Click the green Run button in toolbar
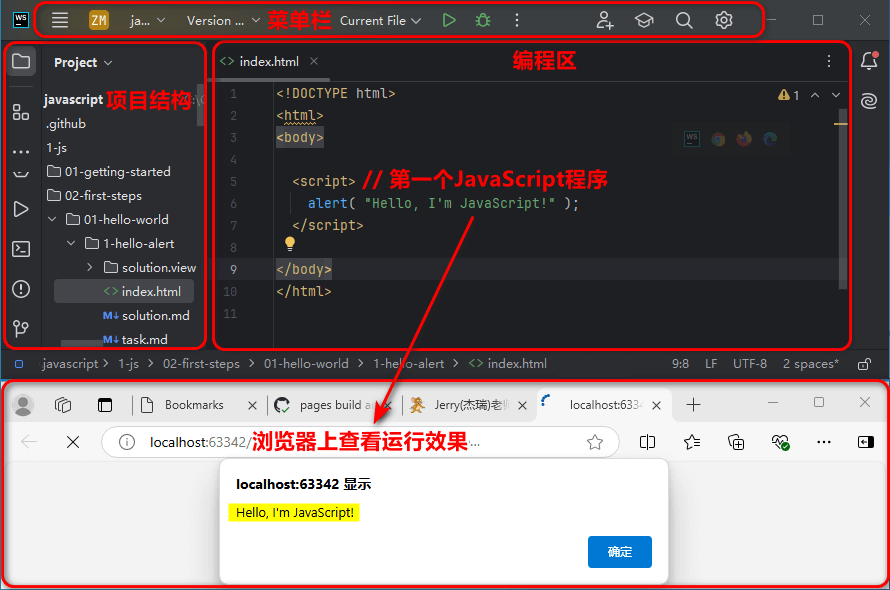Screen dimensions: 890x590 coord(449,20)
